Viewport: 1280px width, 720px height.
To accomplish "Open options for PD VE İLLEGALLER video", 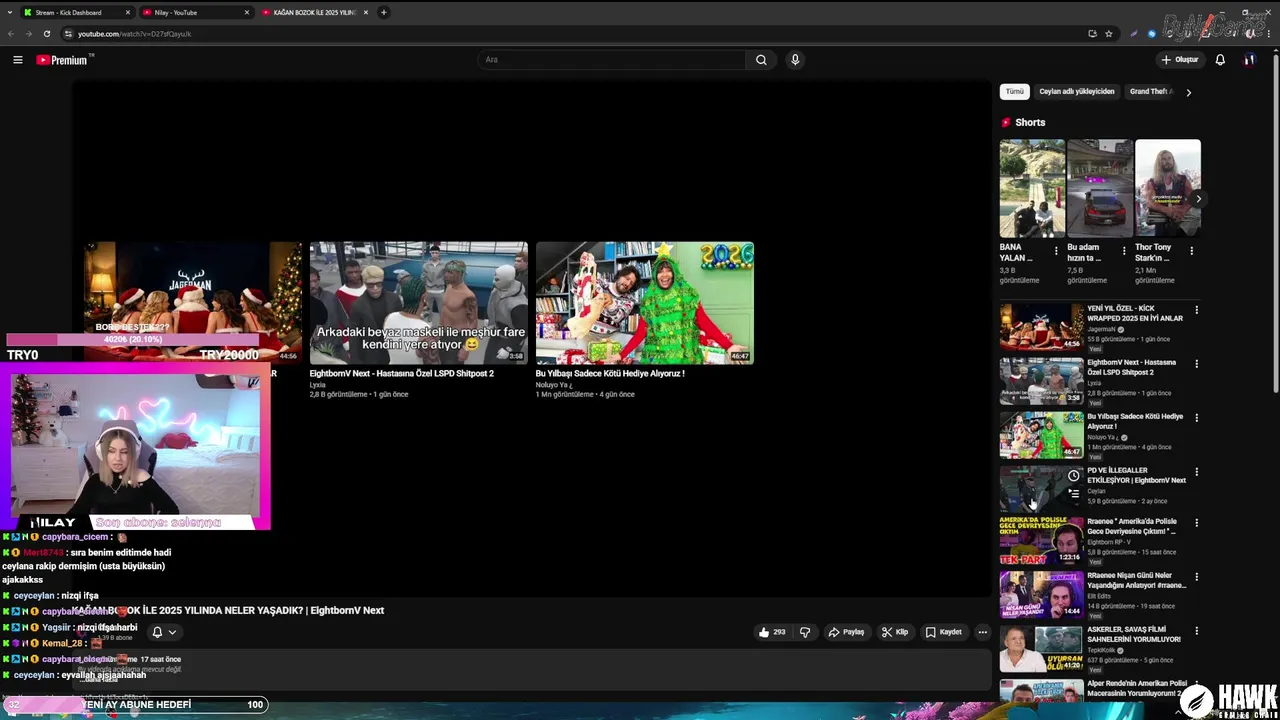I will click(x=1196, y=472).
